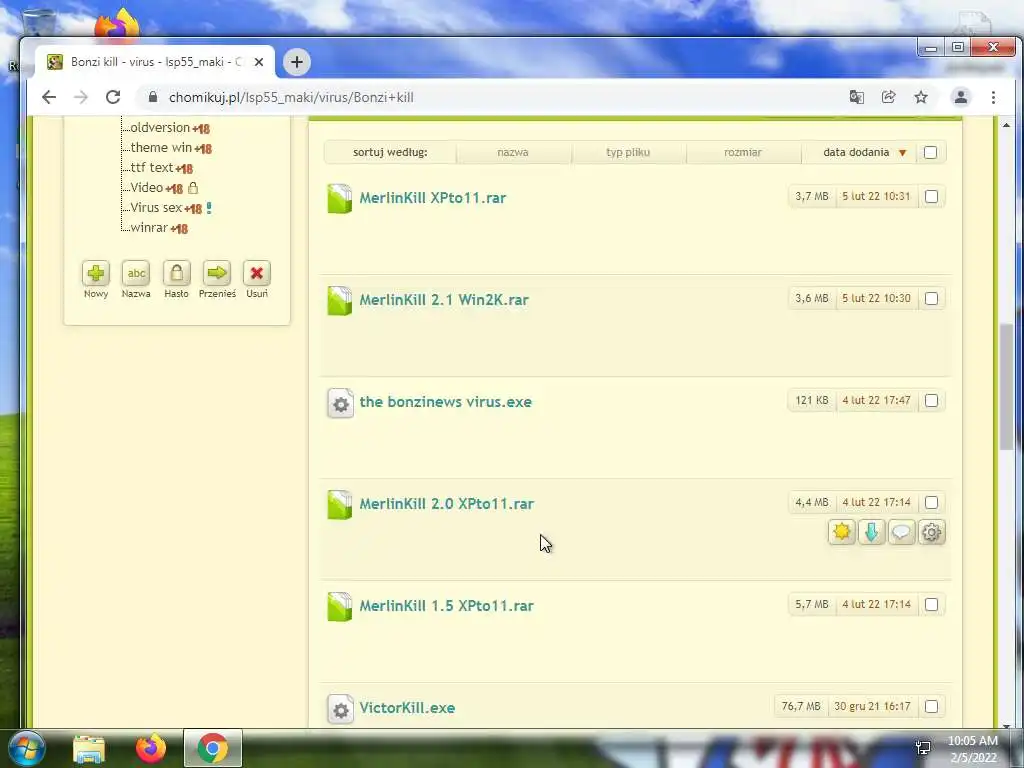Check the box for MerlinKill XPto11.rar
This screenshot has width=1024, height=768.
click(x=932, y=197)
